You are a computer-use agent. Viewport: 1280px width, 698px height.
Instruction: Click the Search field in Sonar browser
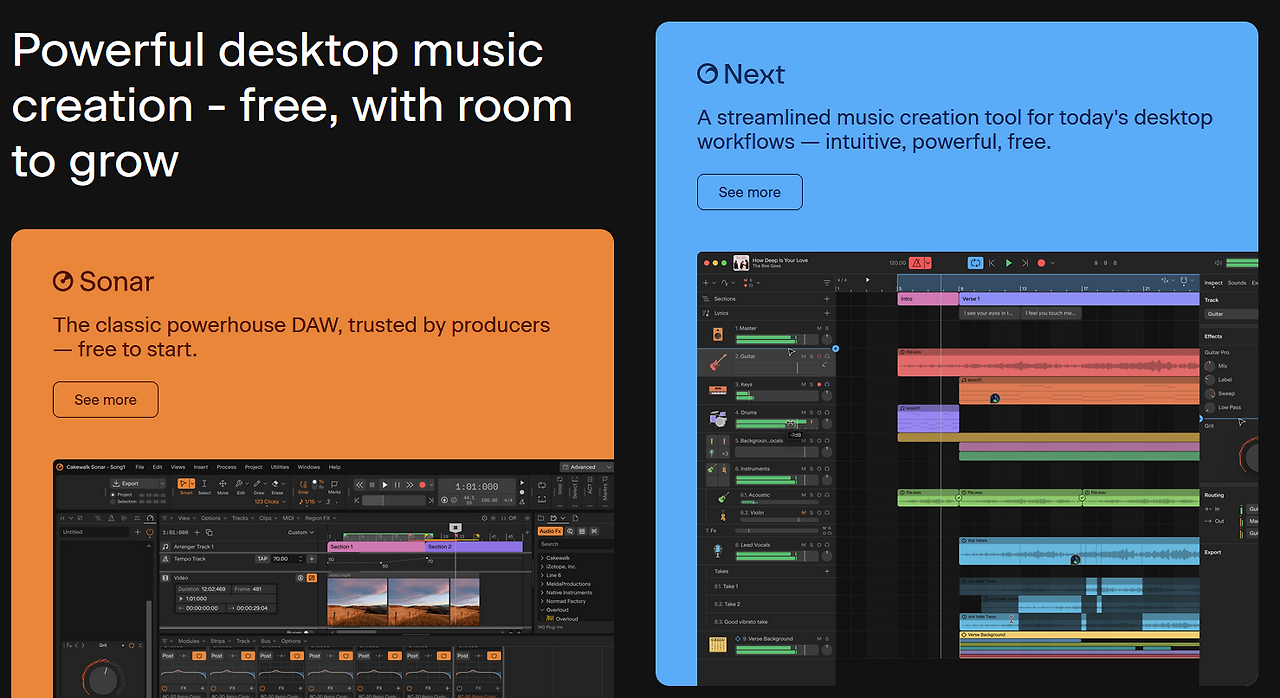pyautogui.click(x=575, y=544)
